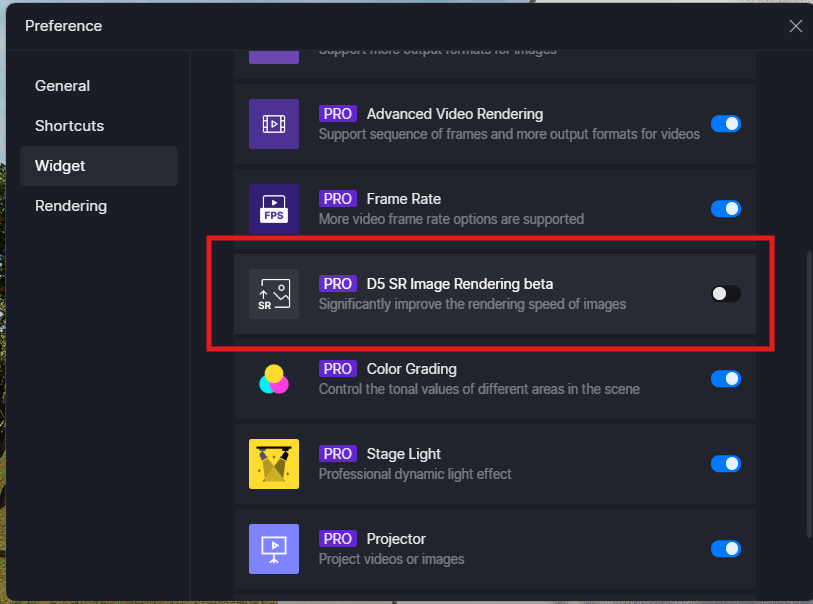Disable the Advanced Video Rendering toggle
Screen dimensions: 813x604
point(725,124)
